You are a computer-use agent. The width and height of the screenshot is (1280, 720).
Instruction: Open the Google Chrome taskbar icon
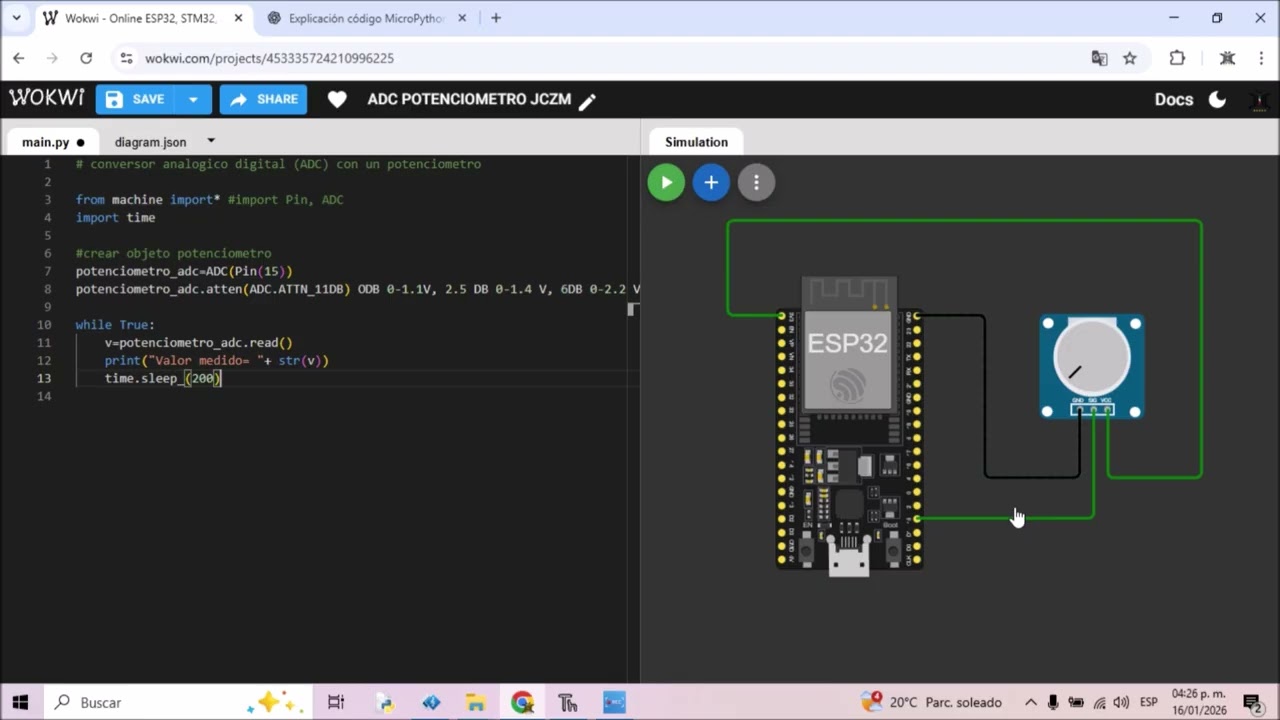tap(522, 702)
